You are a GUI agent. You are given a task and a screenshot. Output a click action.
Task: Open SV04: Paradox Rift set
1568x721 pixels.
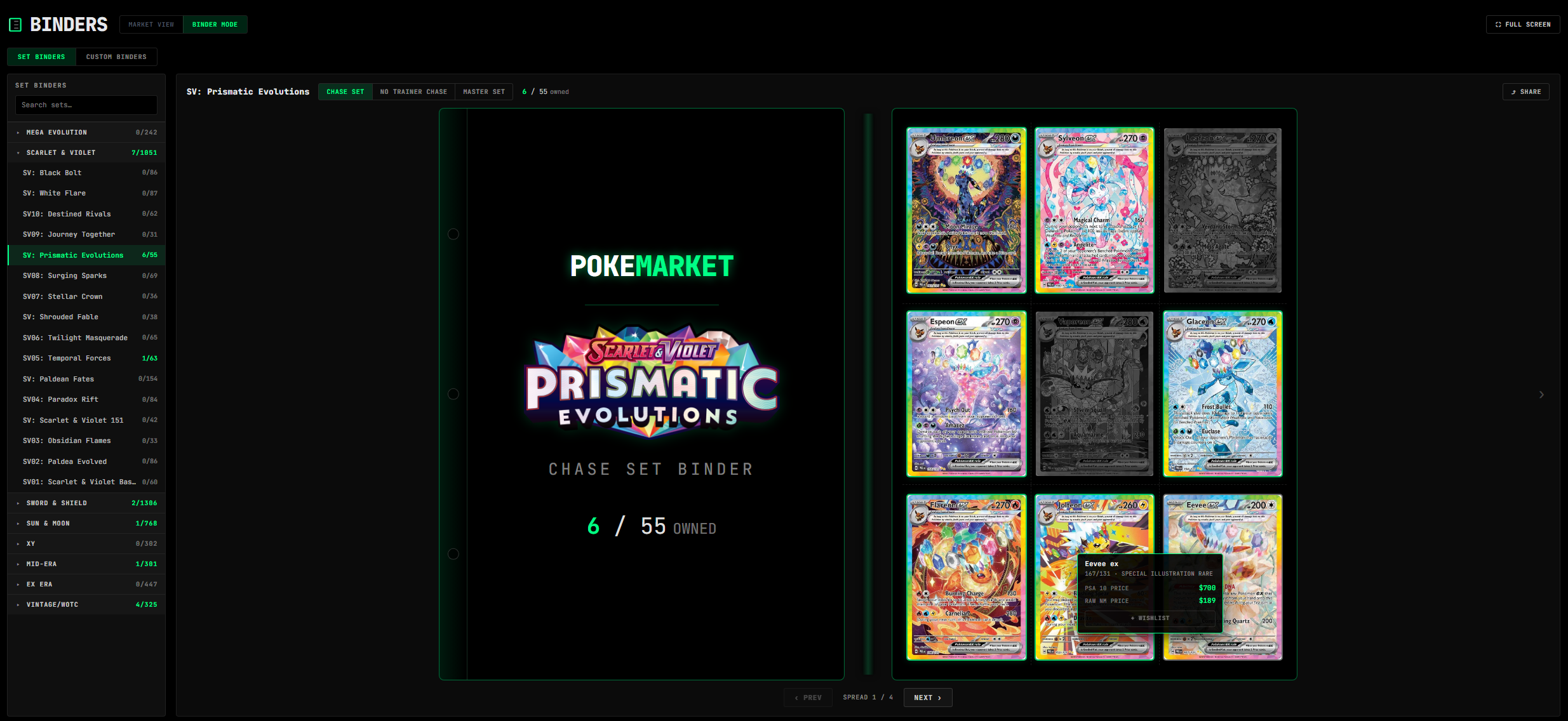pyautogui.click(x=86, y=399)
